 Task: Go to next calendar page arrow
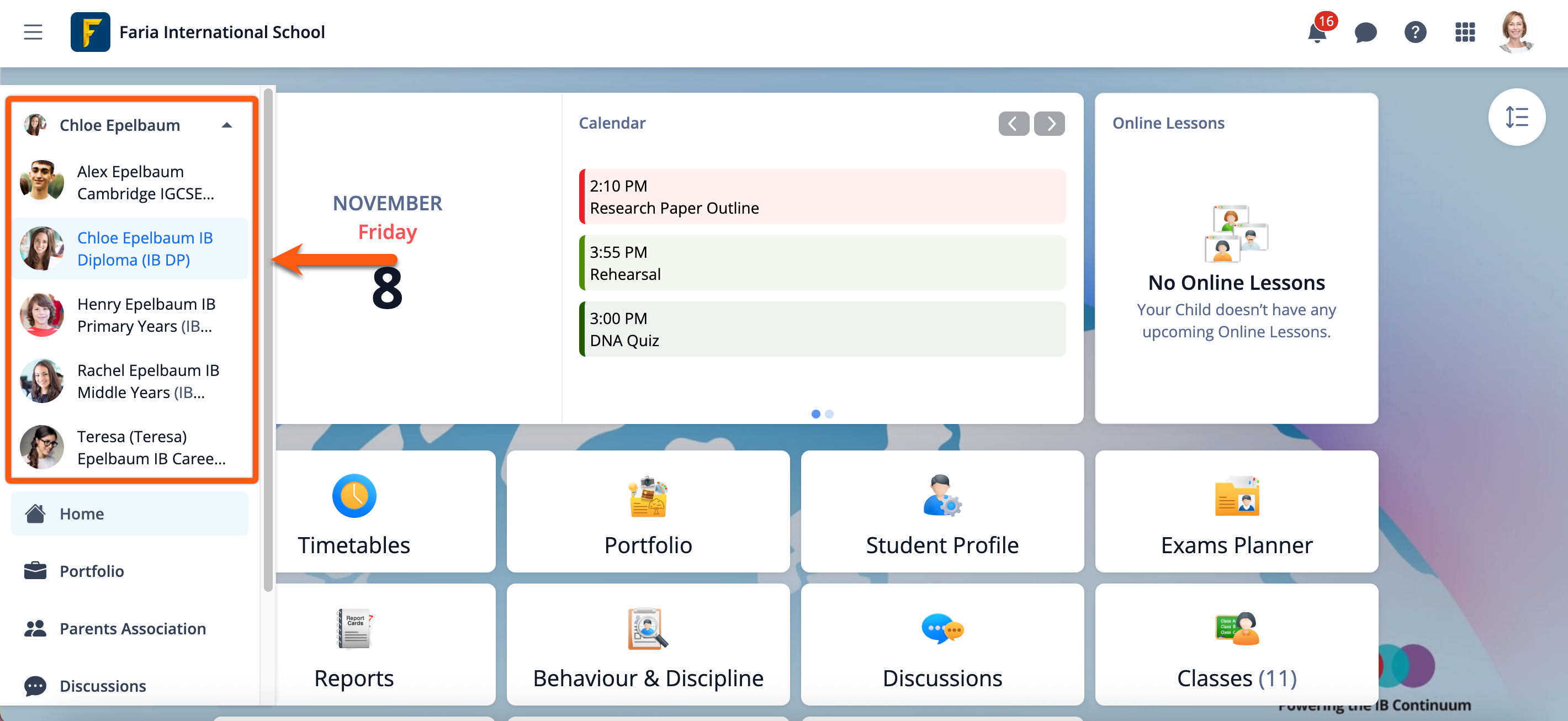[x=1050, y=124]
